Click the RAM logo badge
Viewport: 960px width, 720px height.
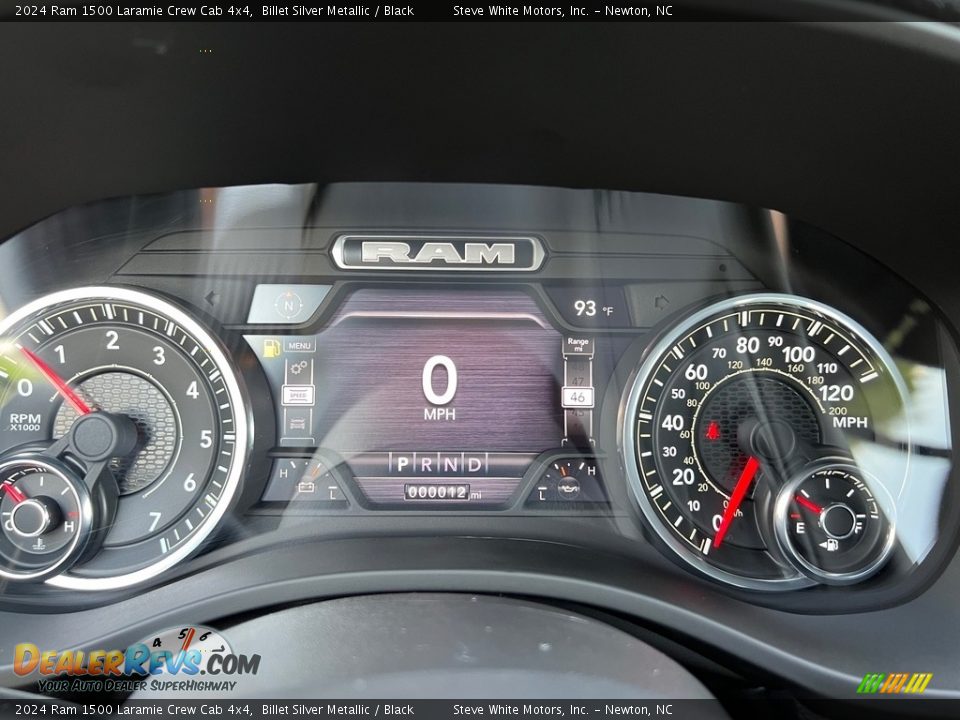[x=438, y=253]
